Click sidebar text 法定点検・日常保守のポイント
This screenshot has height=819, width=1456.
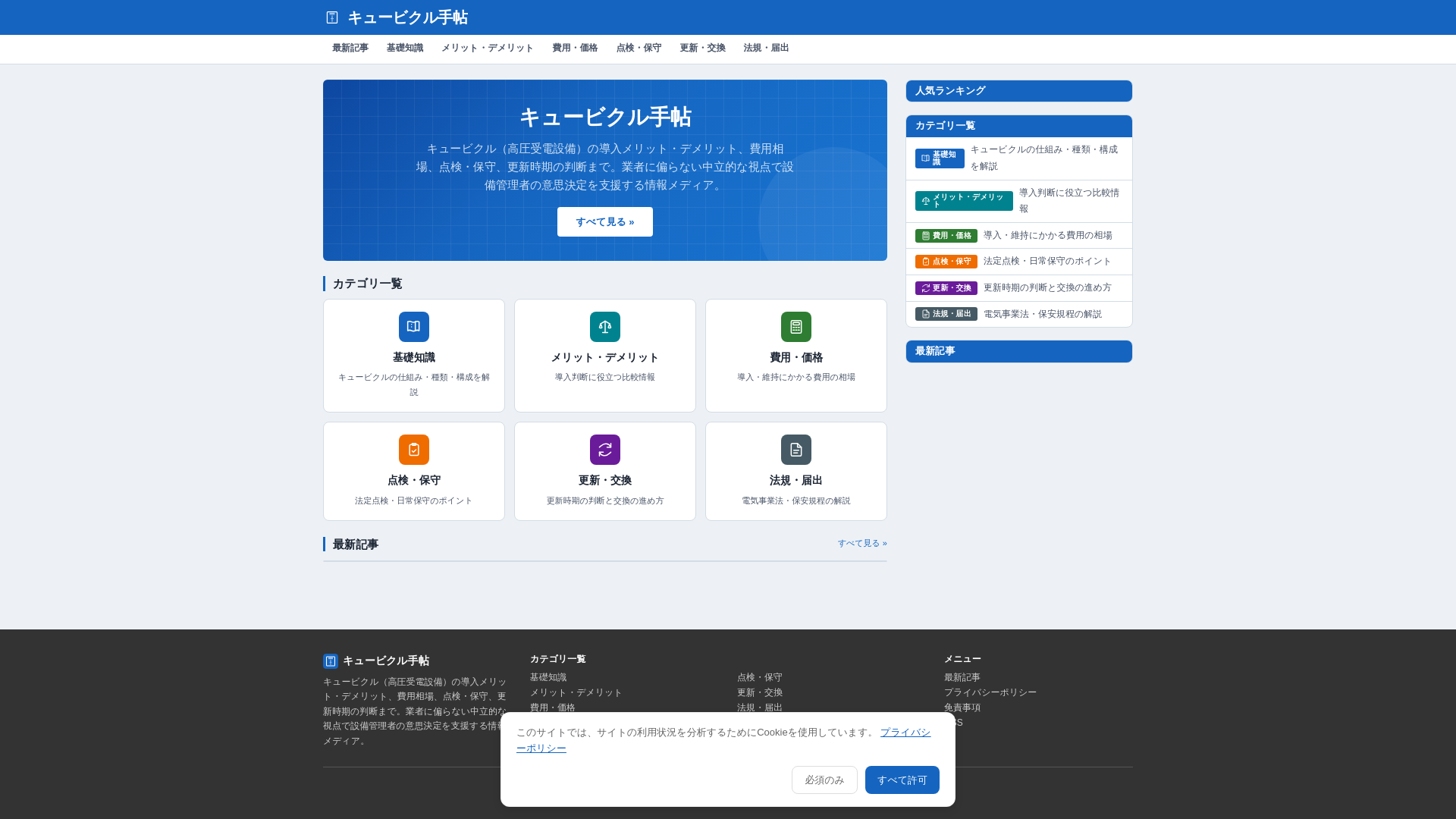pyautogui.click(x=1047, y=262)
